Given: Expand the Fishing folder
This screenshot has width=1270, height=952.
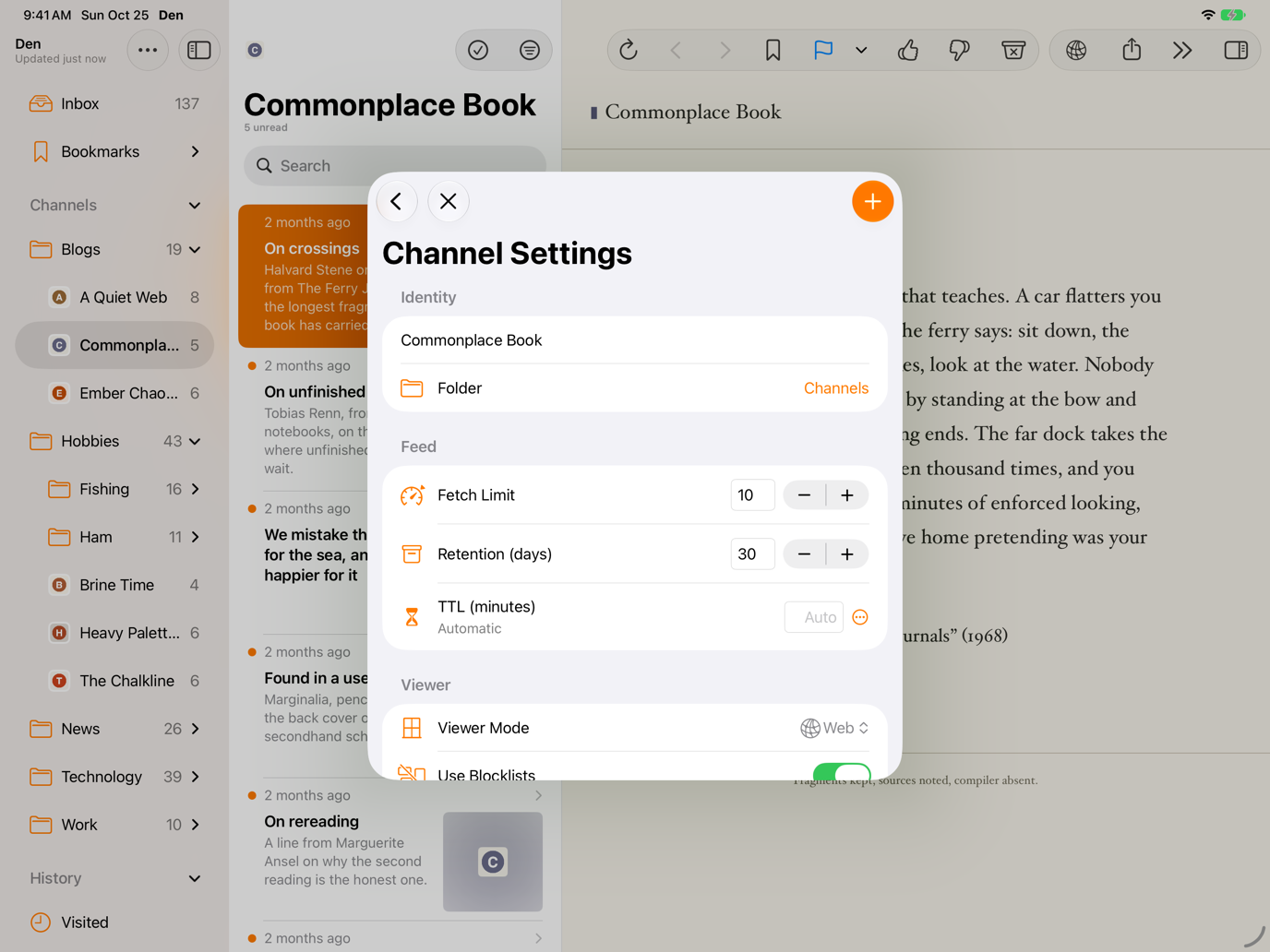Looking at the screenshot, I should tap(195, 489).
